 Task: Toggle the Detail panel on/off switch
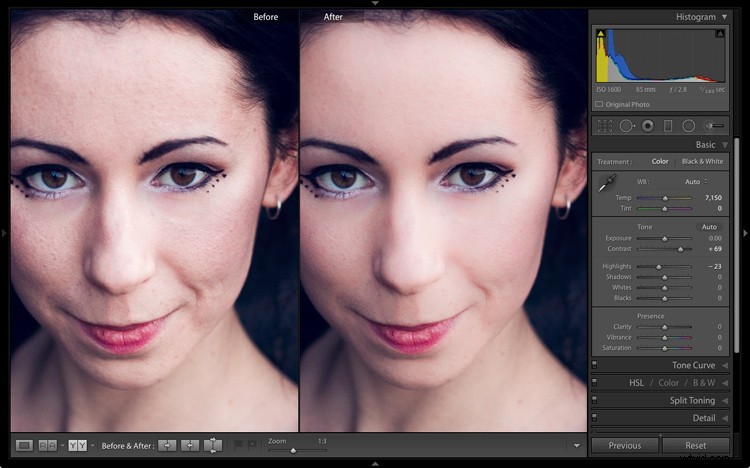pos(595,418)
